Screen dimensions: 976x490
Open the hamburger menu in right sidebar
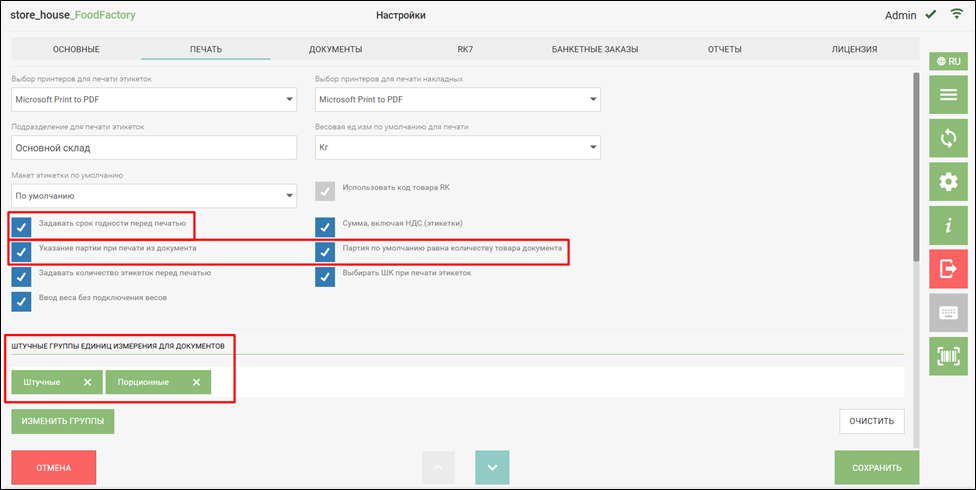pyautogui.click(x=947, y=95)
